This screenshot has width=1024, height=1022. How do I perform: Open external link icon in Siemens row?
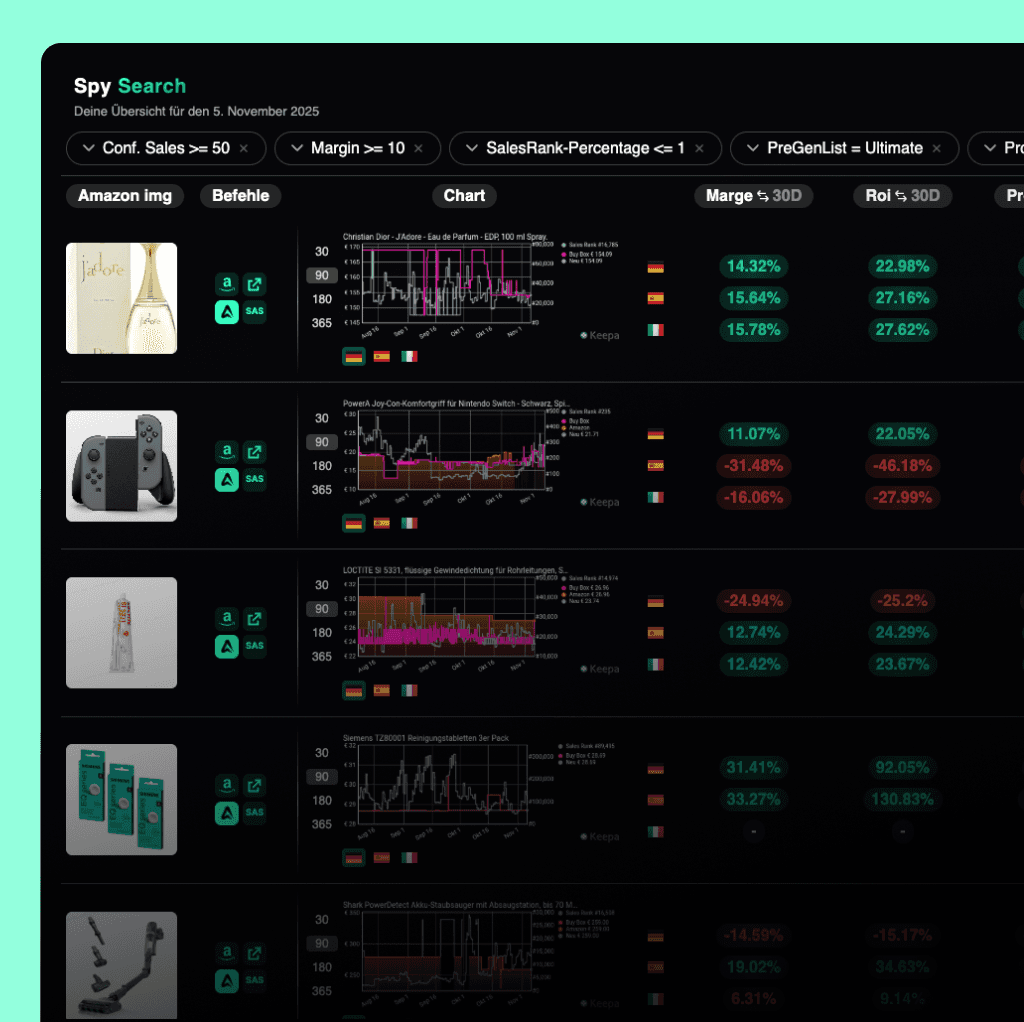pyautogui.click(x=254, y=785)
